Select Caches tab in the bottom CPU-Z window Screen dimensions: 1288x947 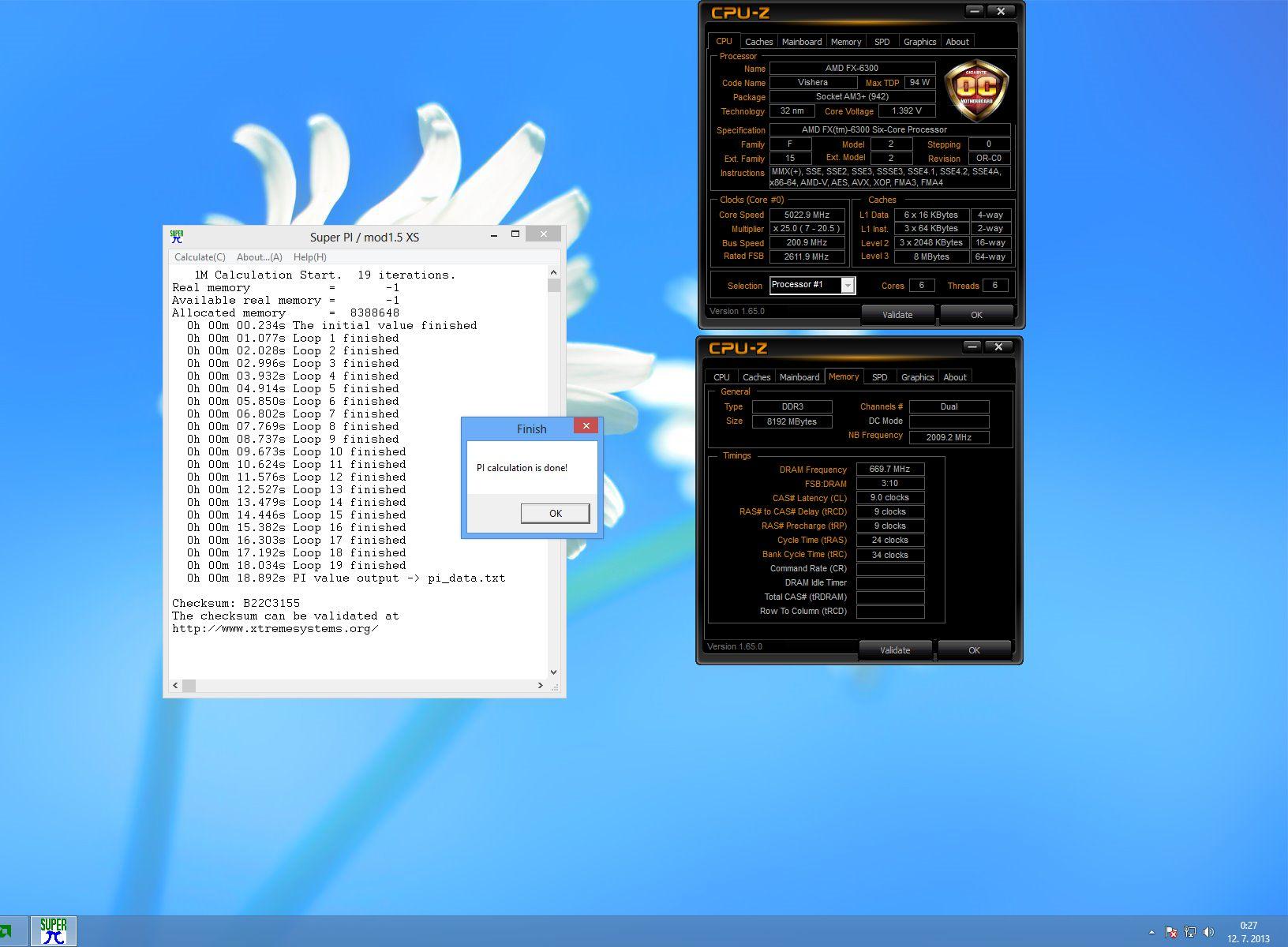click(x=757, y=377)
